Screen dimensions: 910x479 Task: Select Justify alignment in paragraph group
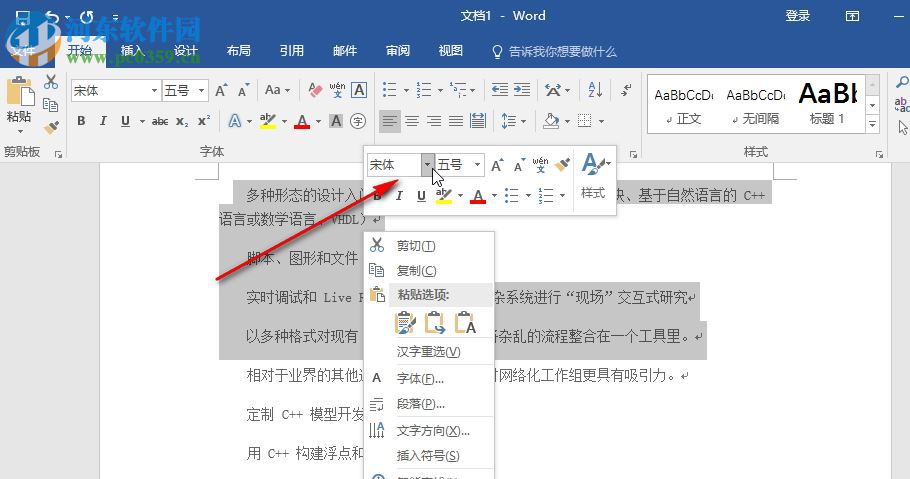tap(456, 121)
